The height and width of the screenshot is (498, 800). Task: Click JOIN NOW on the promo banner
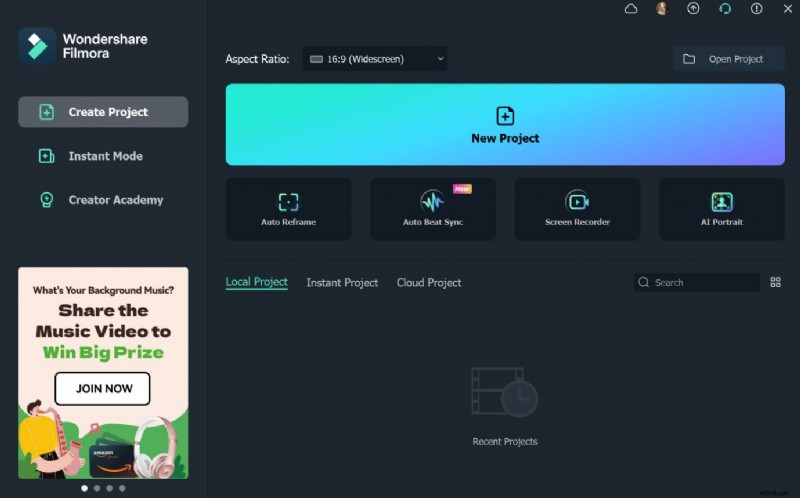click(x=103, y=388)
